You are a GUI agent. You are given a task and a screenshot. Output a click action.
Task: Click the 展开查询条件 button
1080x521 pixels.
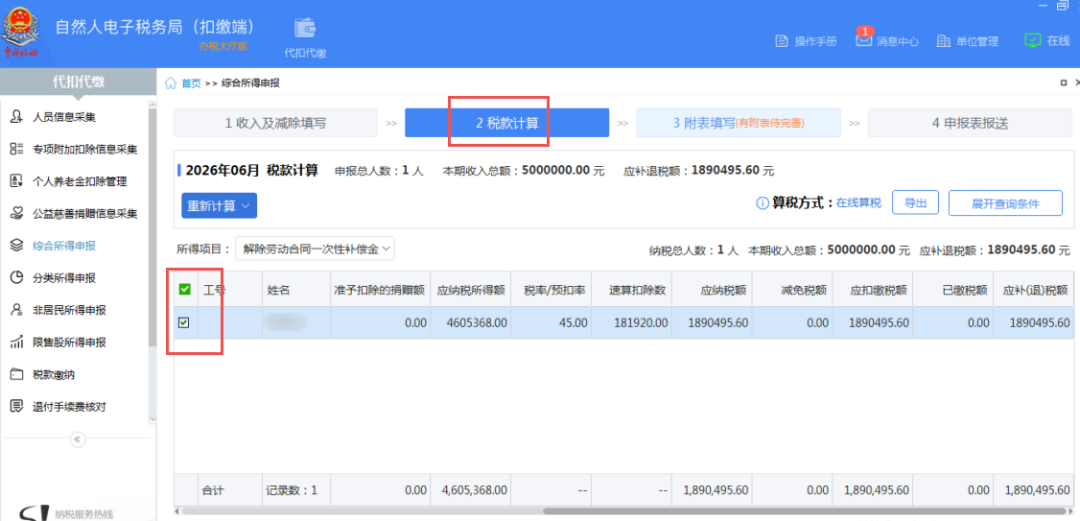[x=1006, y=203]
